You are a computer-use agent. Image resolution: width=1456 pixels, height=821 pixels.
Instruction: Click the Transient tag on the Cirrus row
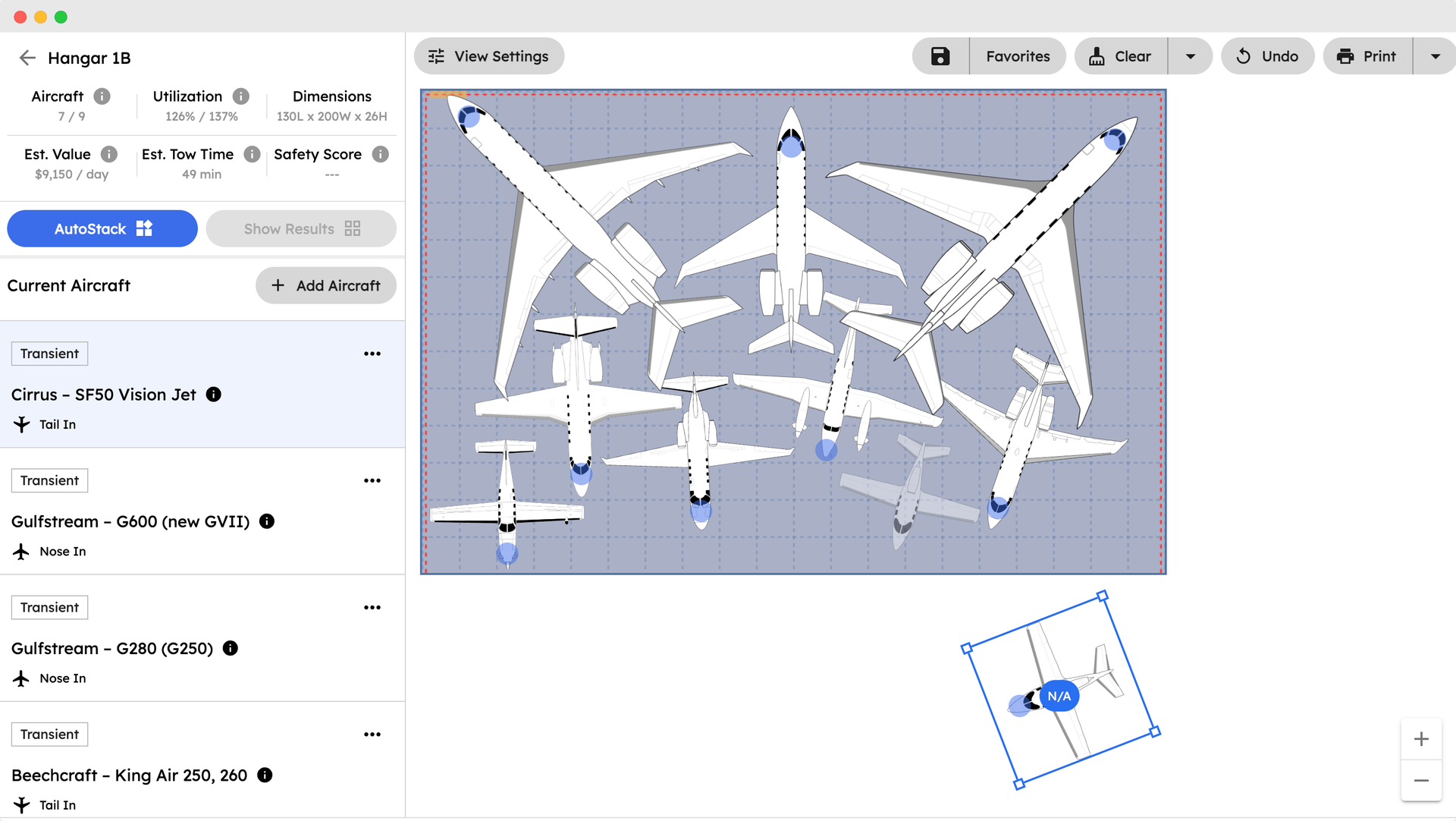click(x=49, y=354)
